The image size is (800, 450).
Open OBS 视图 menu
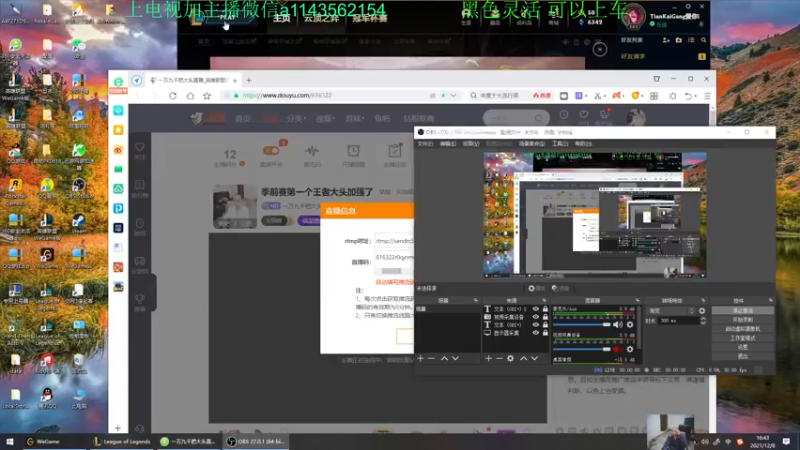[471, 144]
